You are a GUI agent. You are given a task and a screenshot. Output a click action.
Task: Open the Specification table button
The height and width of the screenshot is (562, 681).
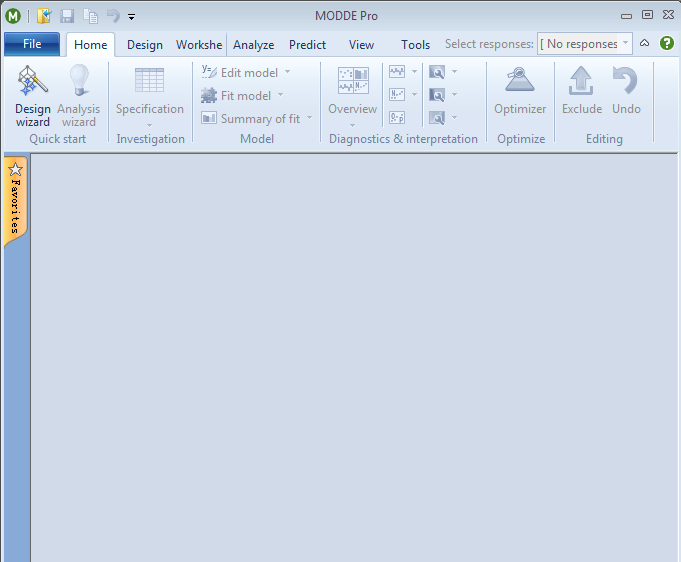(150, 96)
